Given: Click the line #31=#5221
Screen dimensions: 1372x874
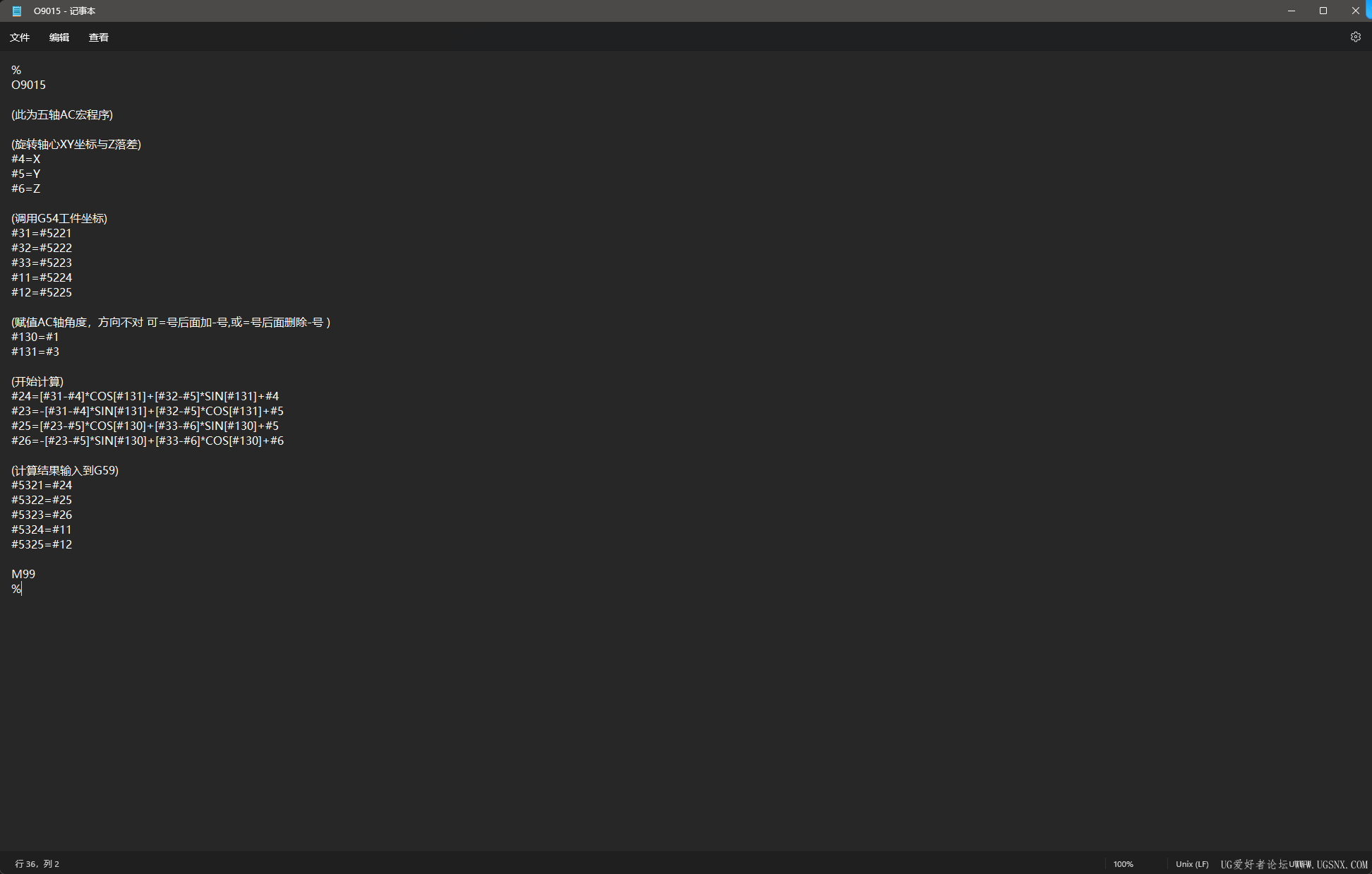Looking at the screenshot, I should pyautogui.click(x=42, y=233).
